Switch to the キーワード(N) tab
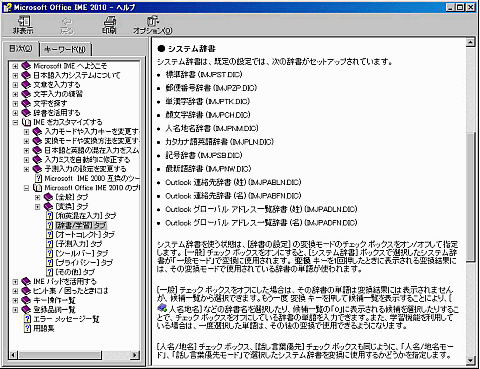The width and height of the screenshot is (480, 369). pyautogui.click(x=65, y=50)
